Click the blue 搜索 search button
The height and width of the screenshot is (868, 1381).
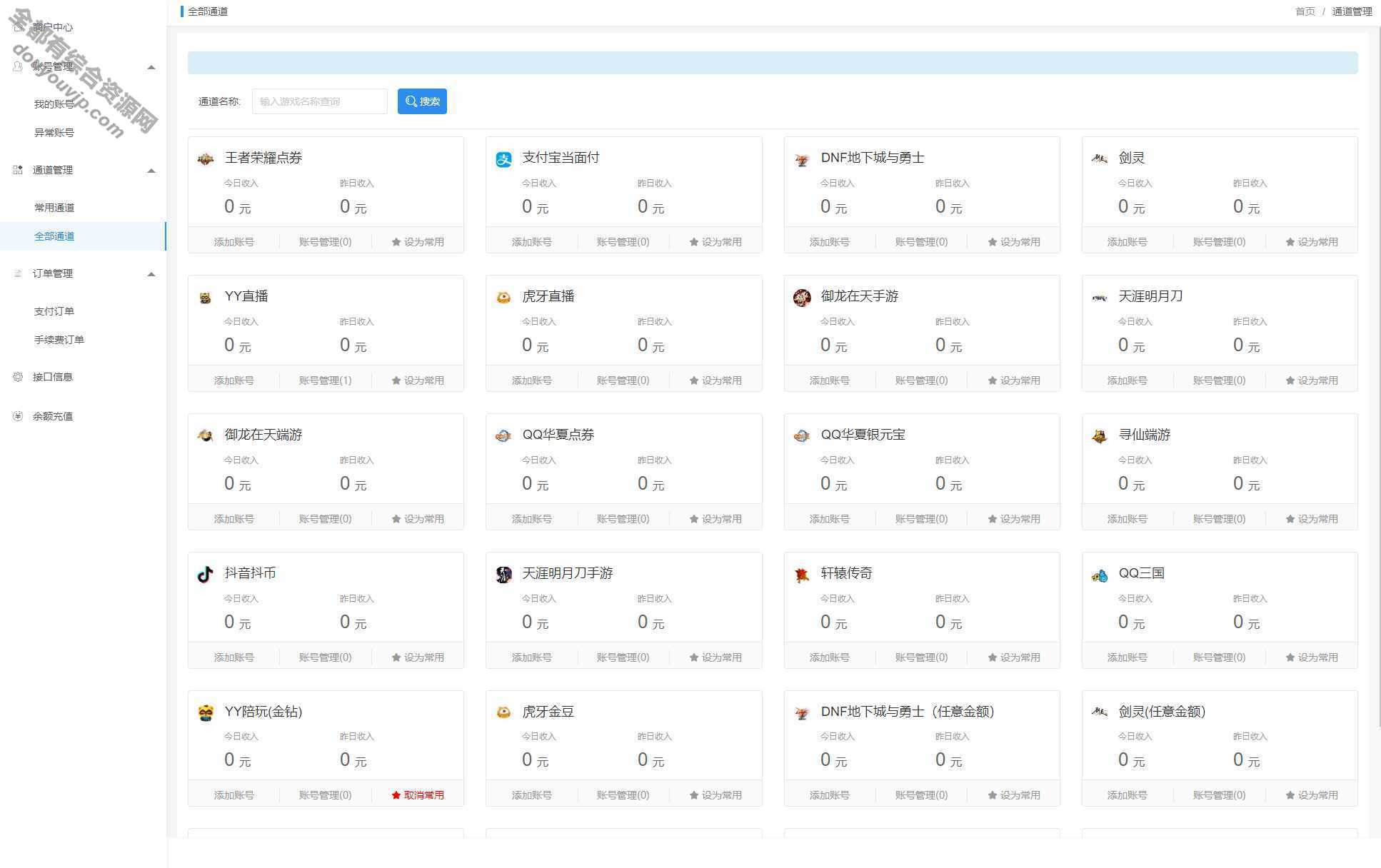tap(422, 101)
